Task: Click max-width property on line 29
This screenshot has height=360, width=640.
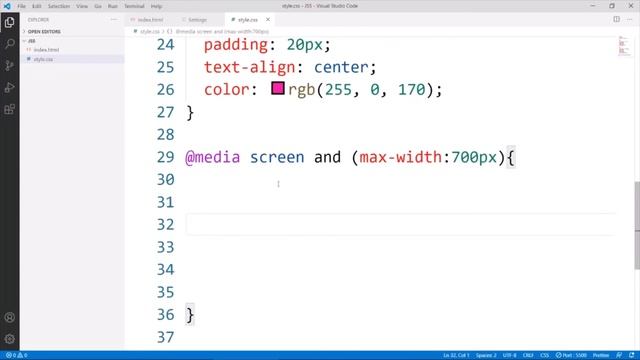Action: click(400, 157)
